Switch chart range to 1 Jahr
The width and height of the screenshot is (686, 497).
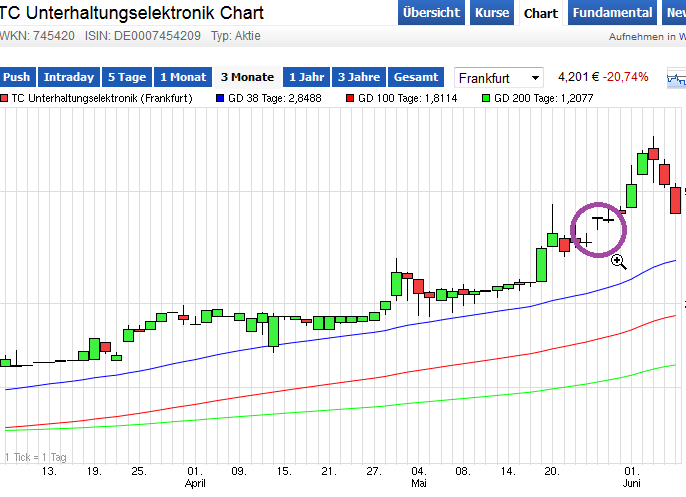(306, 77)
